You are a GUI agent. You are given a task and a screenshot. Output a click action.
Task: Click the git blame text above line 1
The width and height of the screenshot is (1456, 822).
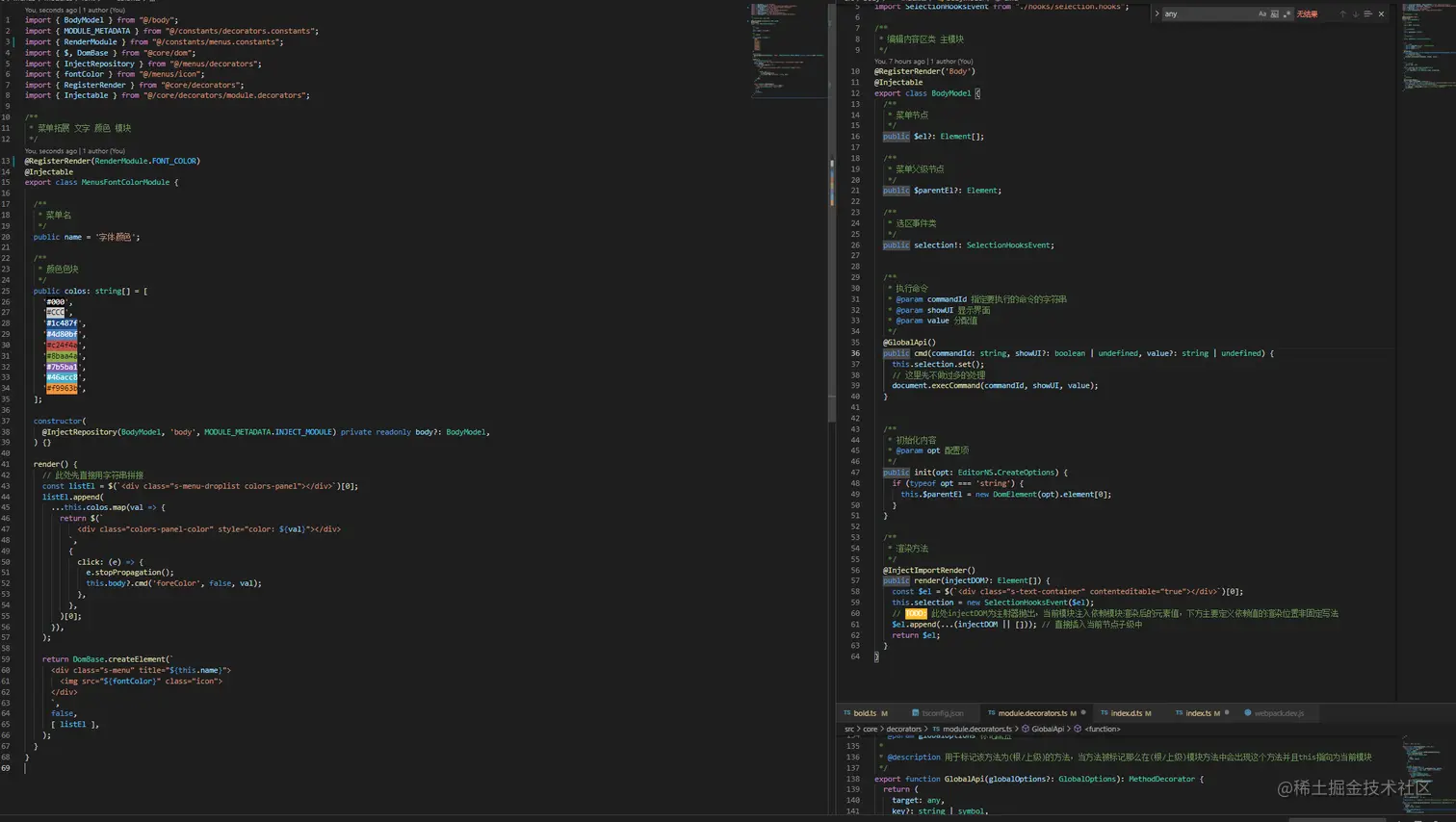tap(75, 10)
